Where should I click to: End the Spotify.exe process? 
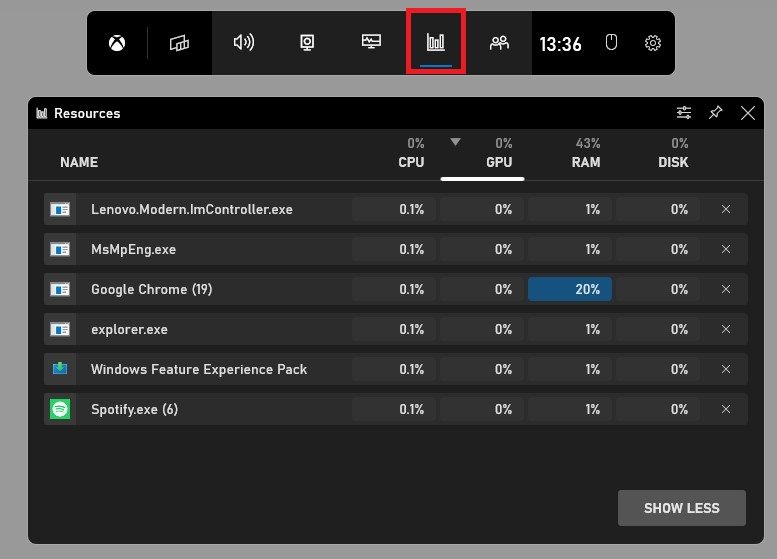(726, 409)
